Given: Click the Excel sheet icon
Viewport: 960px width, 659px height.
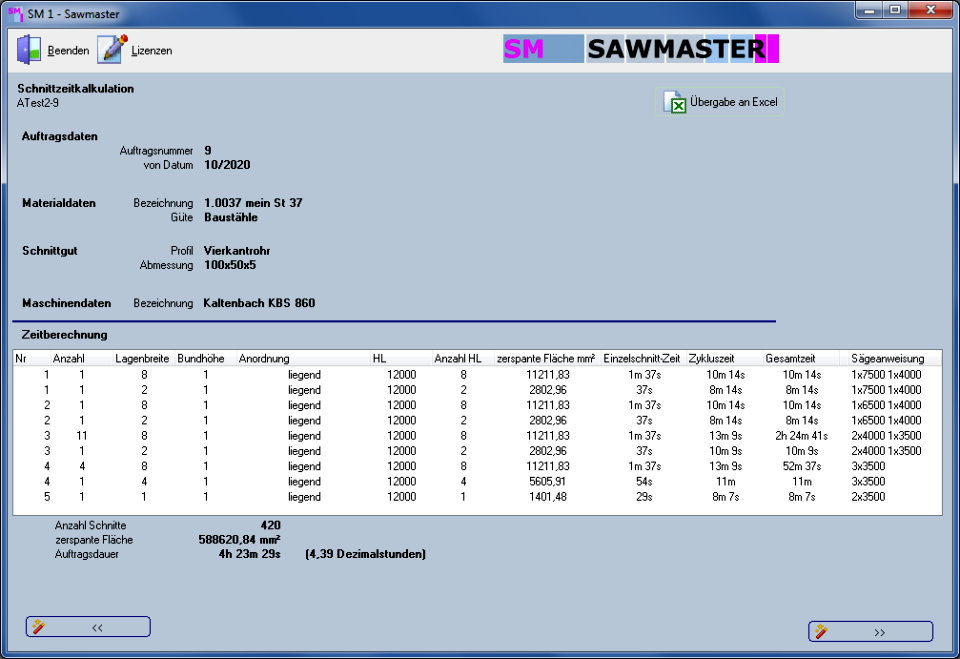Looking at the screenshot, I should 675,102.
